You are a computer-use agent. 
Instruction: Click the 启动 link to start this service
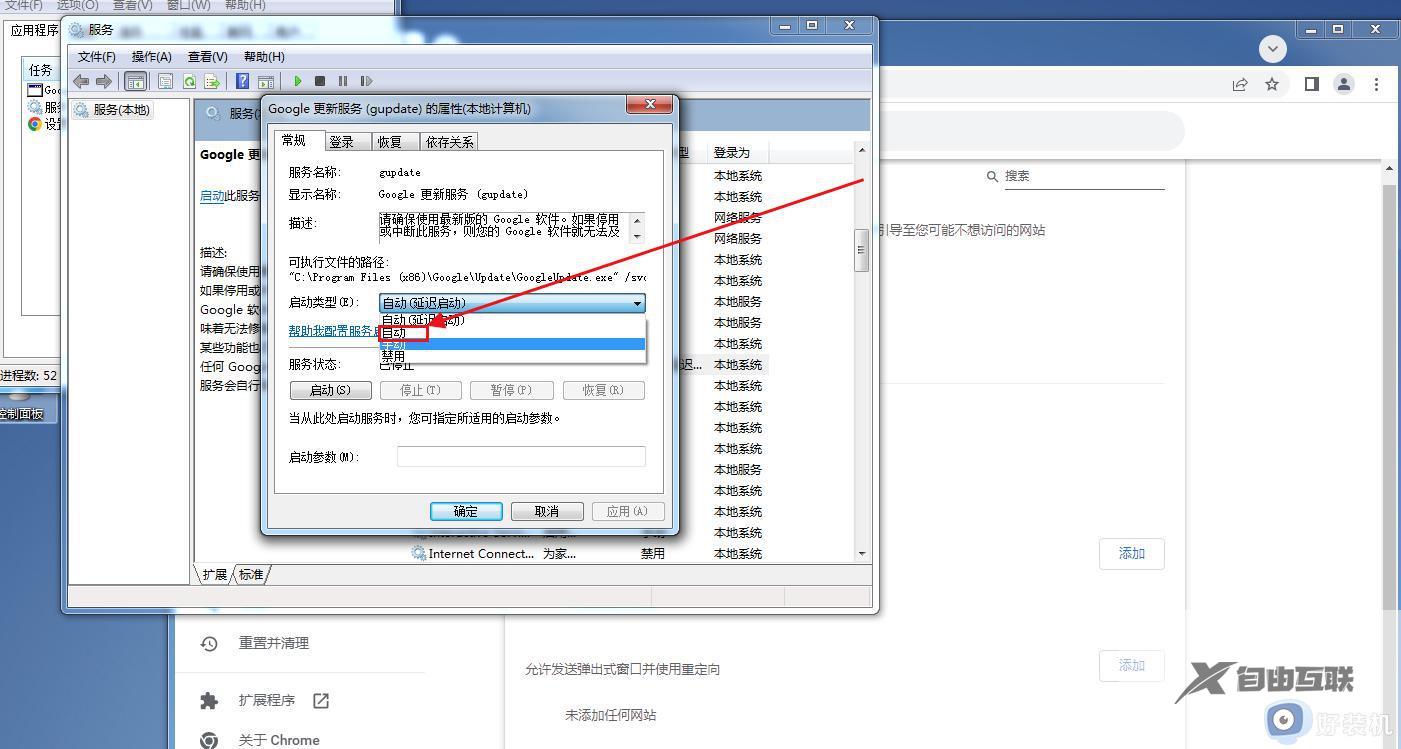[212, 196]
